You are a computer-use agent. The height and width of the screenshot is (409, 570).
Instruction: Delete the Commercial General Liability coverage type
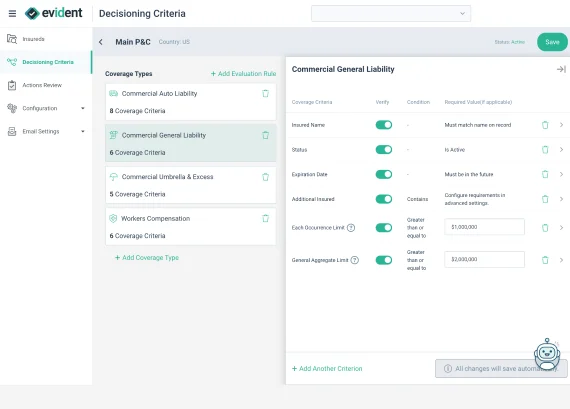tap(266, 135)
